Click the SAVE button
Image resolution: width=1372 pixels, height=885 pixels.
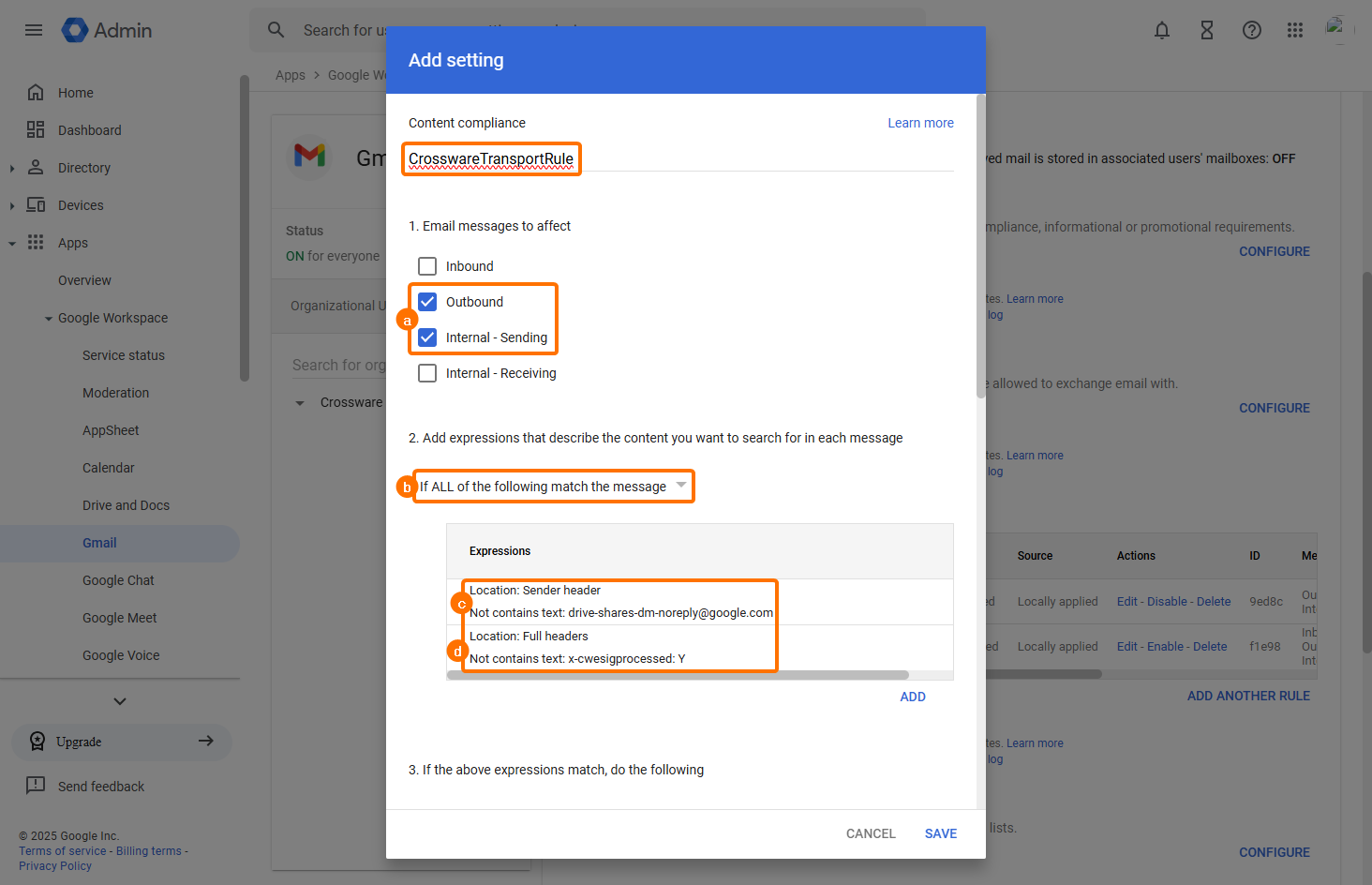(x=940, y=833)
